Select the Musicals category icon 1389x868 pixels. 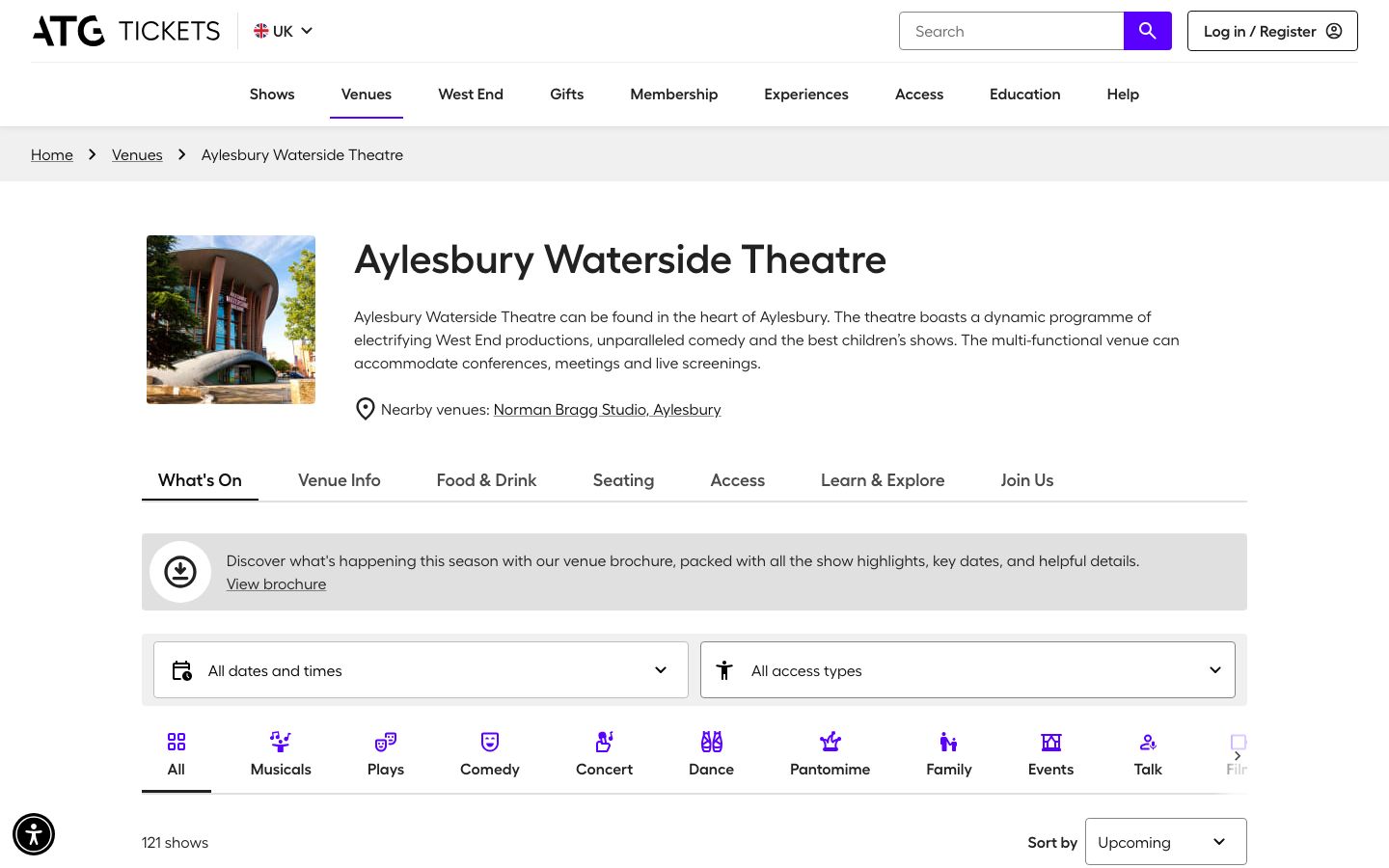coord(281,742)
